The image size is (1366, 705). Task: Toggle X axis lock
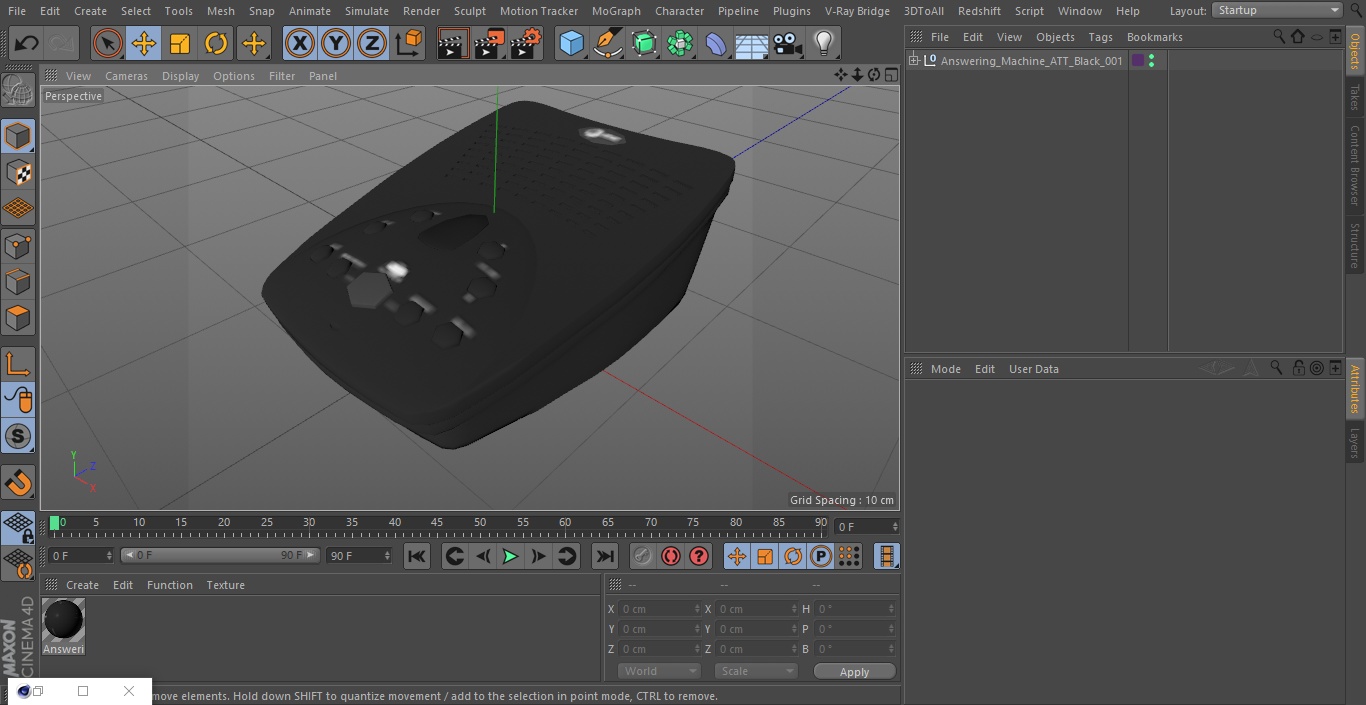[x=299, y=43]
